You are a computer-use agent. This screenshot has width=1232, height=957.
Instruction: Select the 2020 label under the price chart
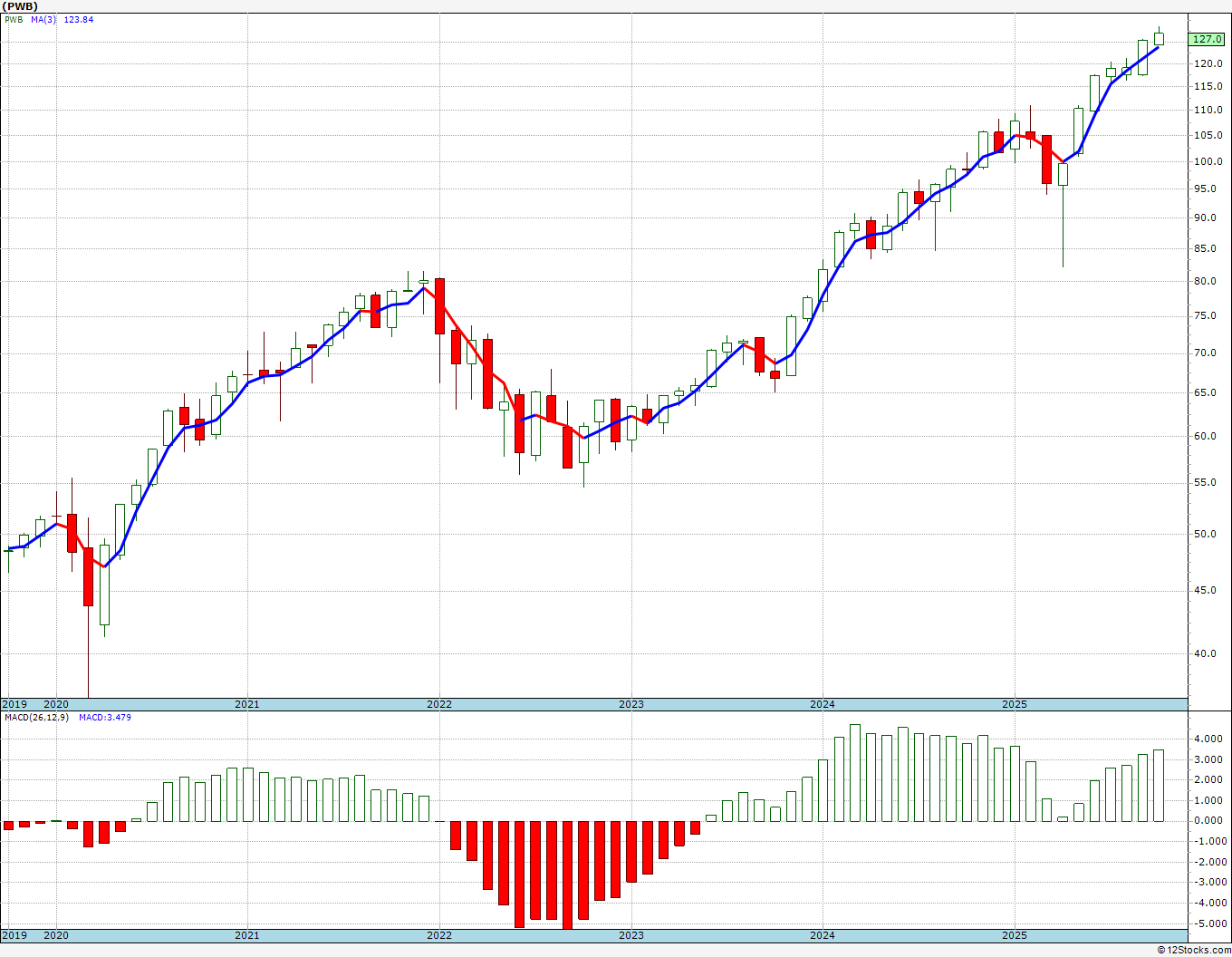(56, 704)
